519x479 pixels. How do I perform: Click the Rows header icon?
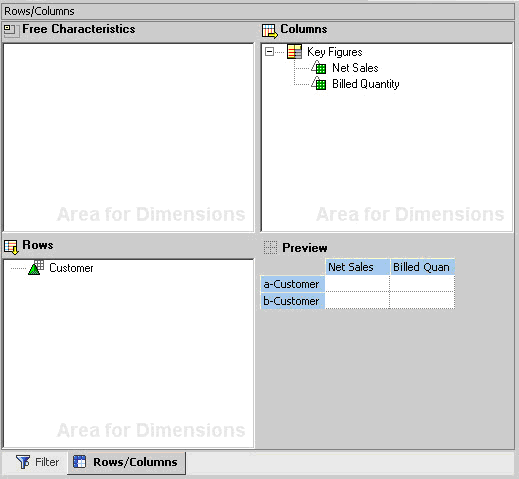pyautogui.click(x=11, y=247)
